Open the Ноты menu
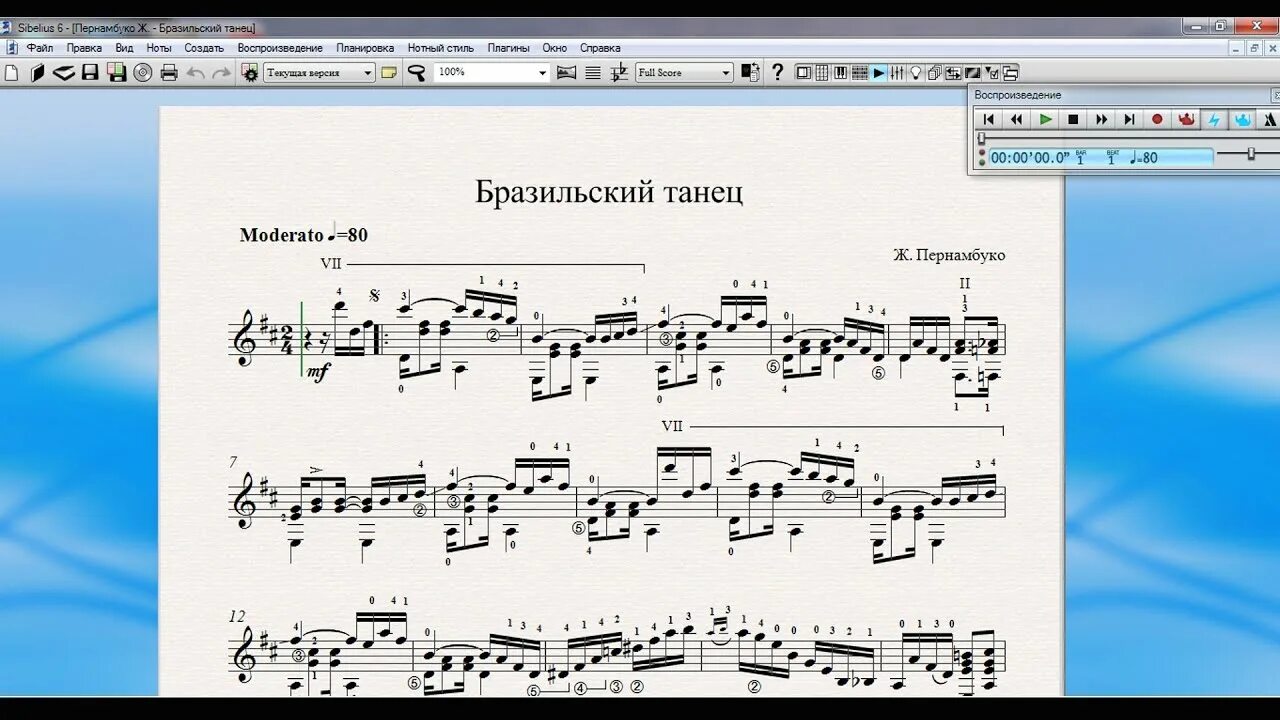 pos(159,47)
